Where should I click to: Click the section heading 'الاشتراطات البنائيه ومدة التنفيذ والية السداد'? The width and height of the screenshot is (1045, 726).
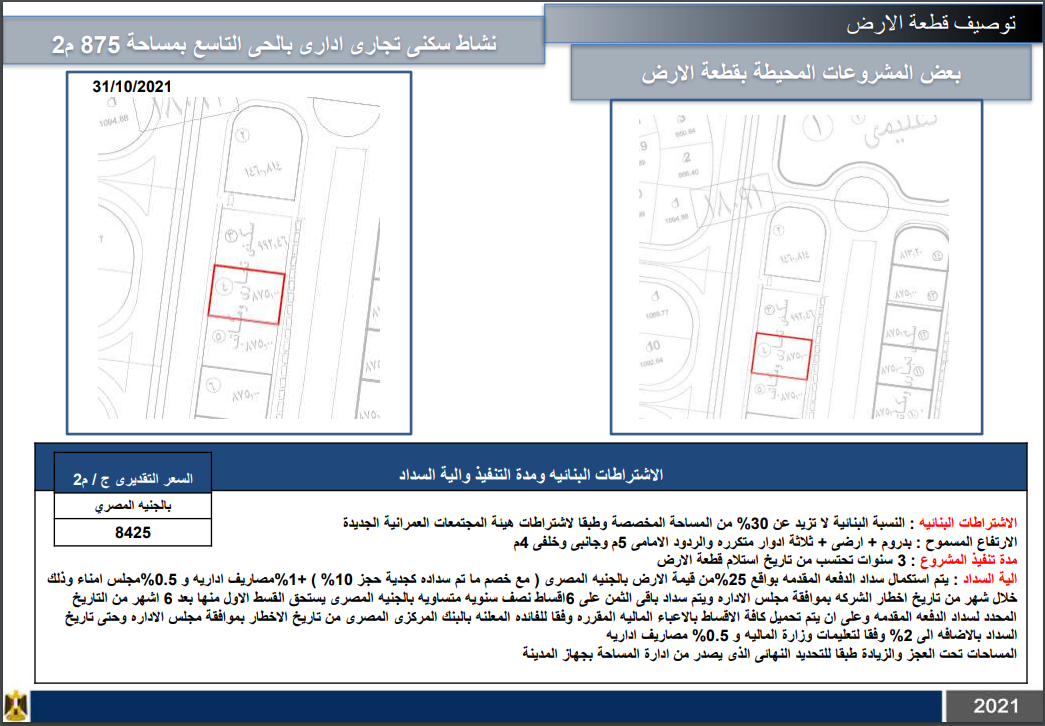pyautogui.click(x=531, y=475)
